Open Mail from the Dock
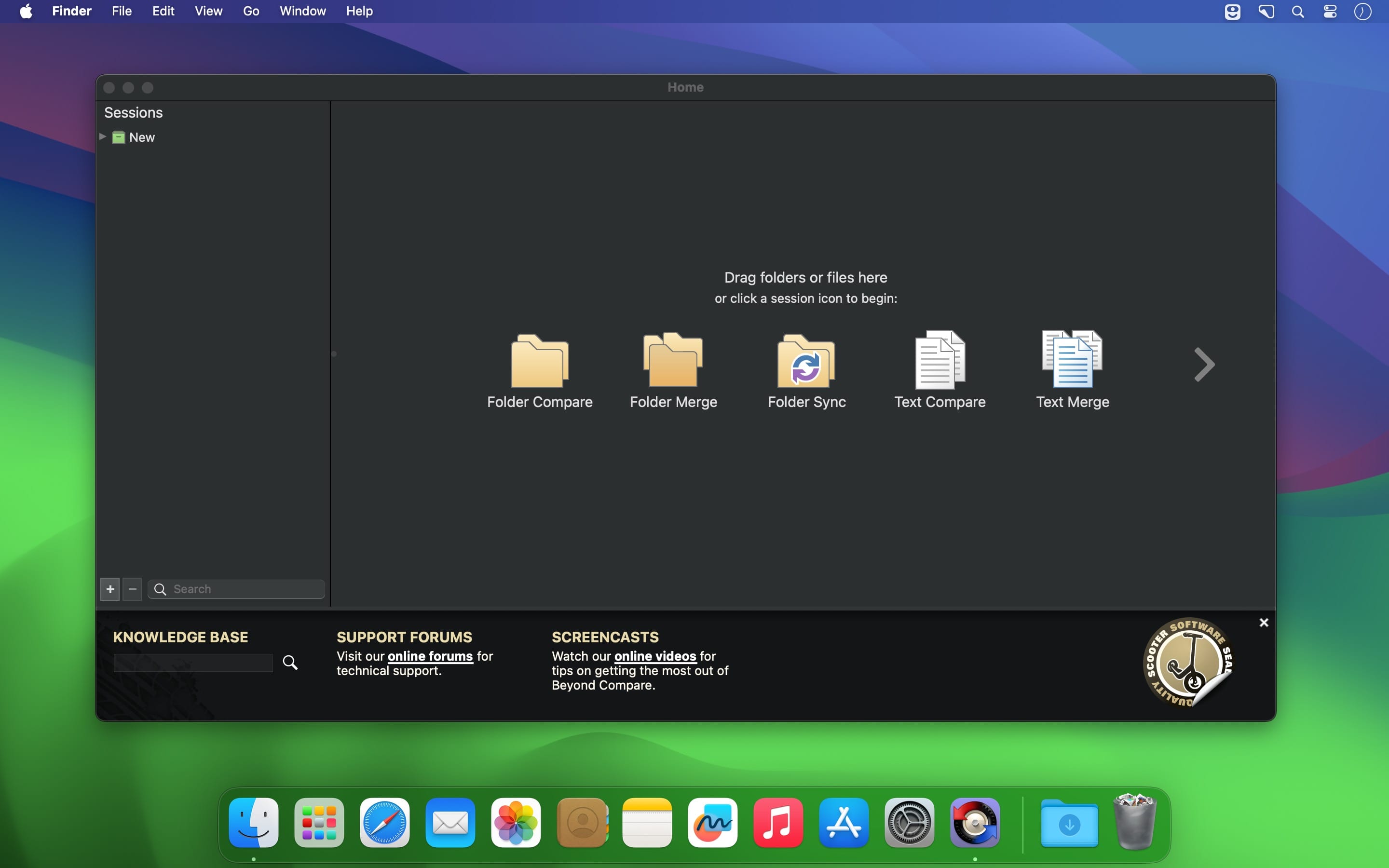 pyautogui.click(x=450, y=822)
